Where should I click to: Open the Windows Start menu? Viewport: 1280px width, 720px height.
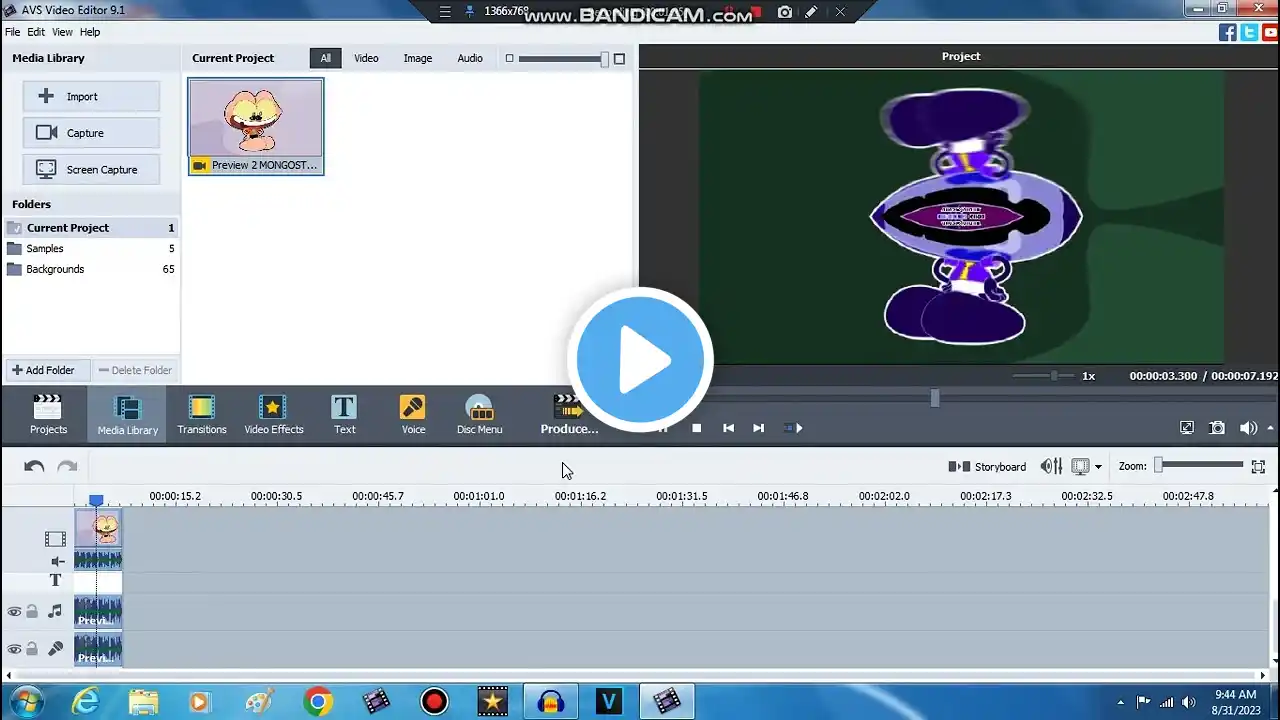pos(24,702)
